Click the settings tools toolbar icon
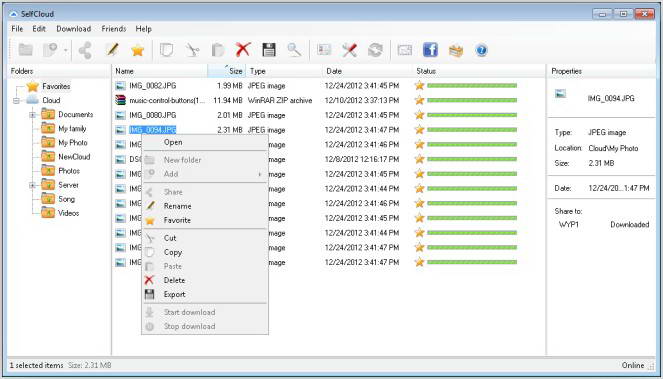Viewport: 663px width, 379px height. (x=349, y=50)
